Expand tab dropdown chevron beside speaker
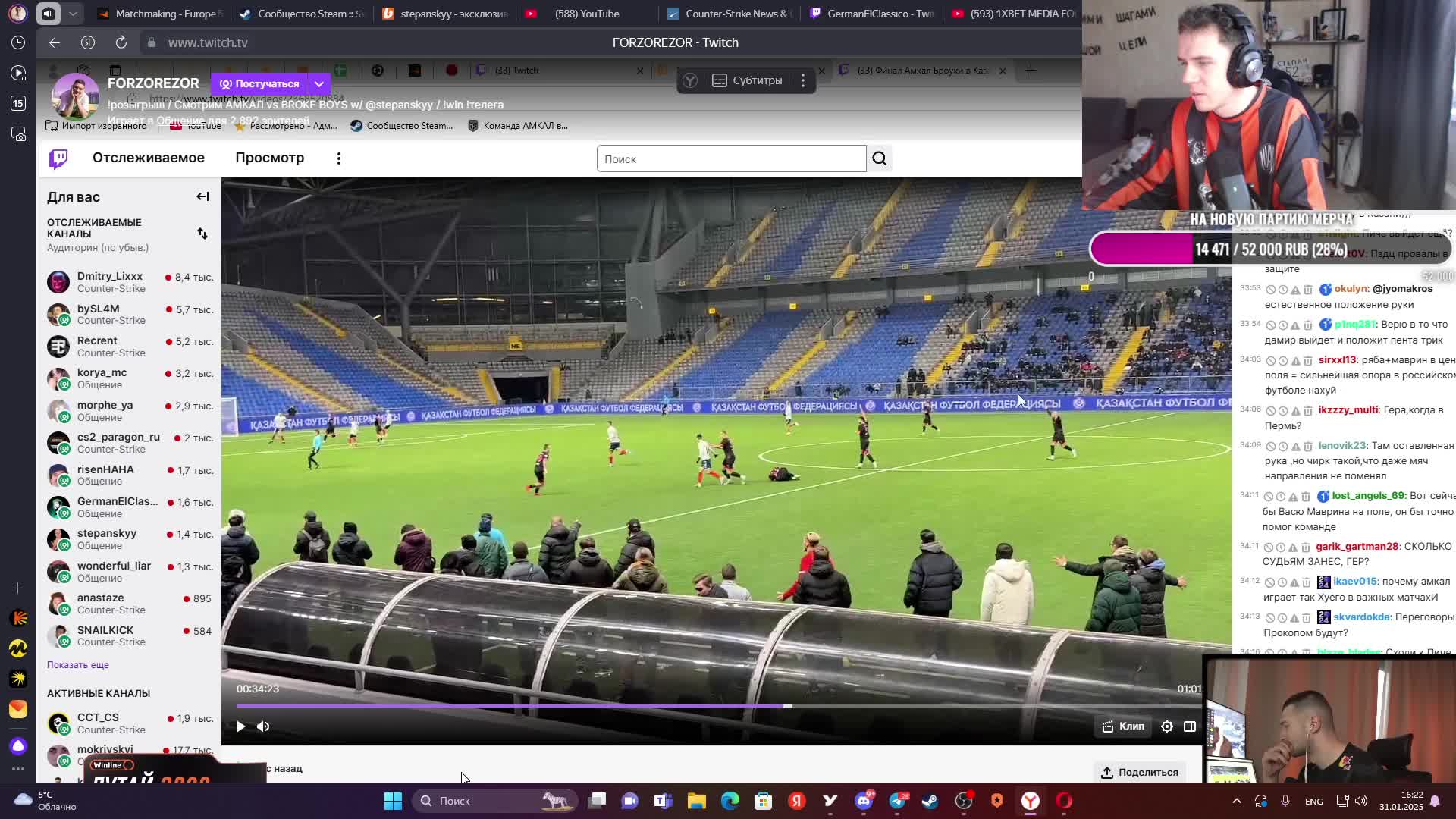The width and height of the screenshot is (1456, 819). tap(73, 14)
